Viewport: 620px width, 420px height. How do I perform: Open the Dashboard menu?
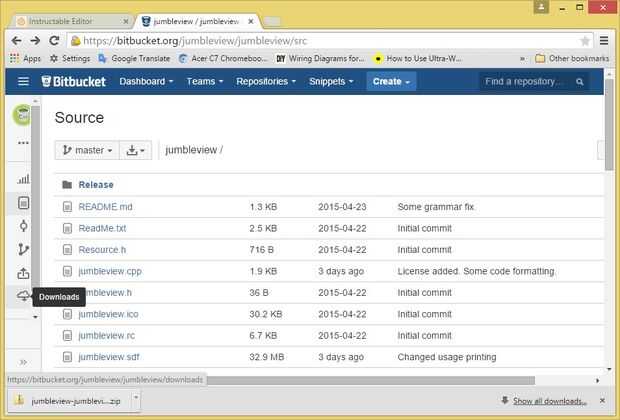tap(146, 81)
